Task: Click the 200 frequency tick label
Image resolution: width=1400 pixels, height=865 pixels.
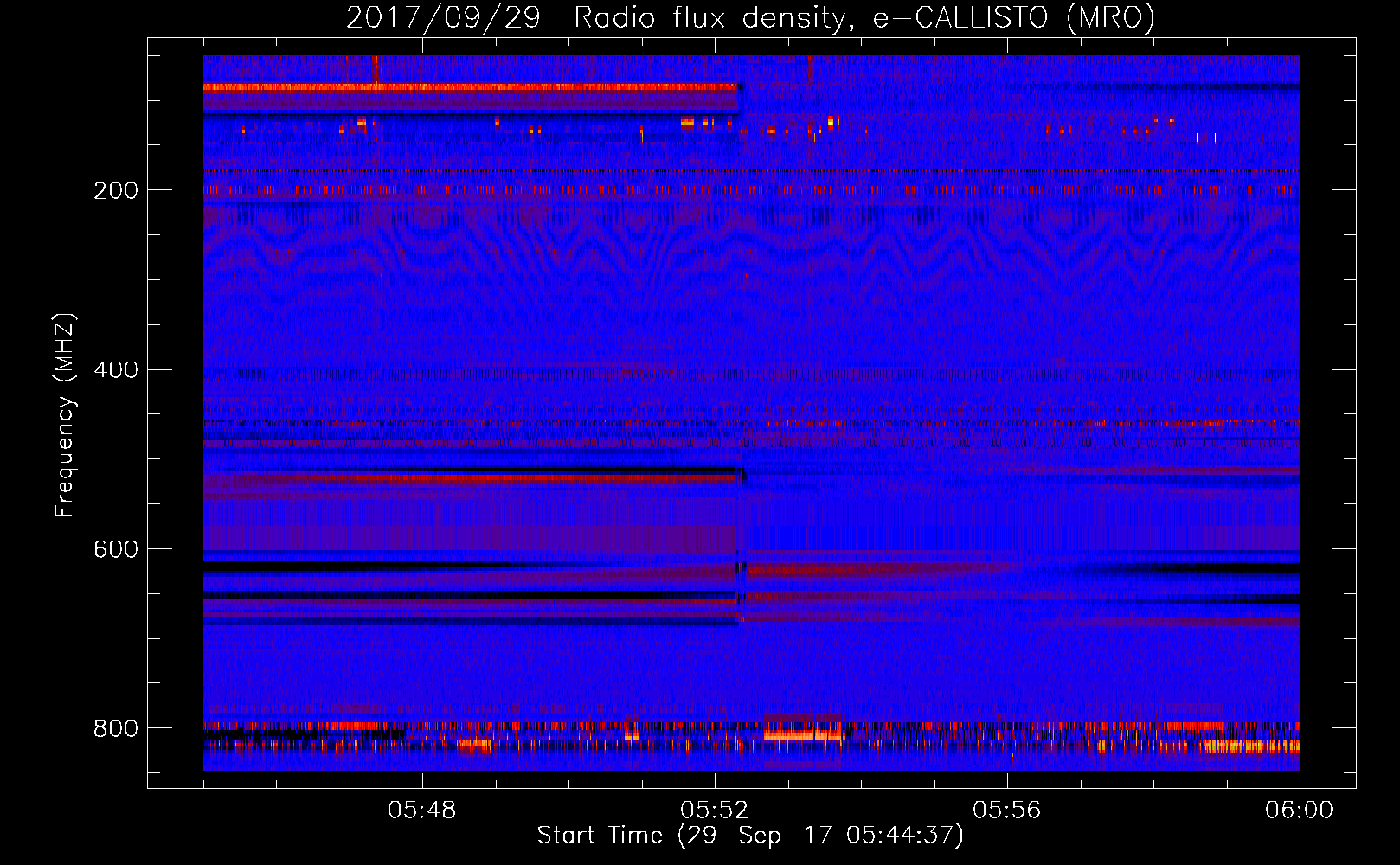Action: [116, 190]
